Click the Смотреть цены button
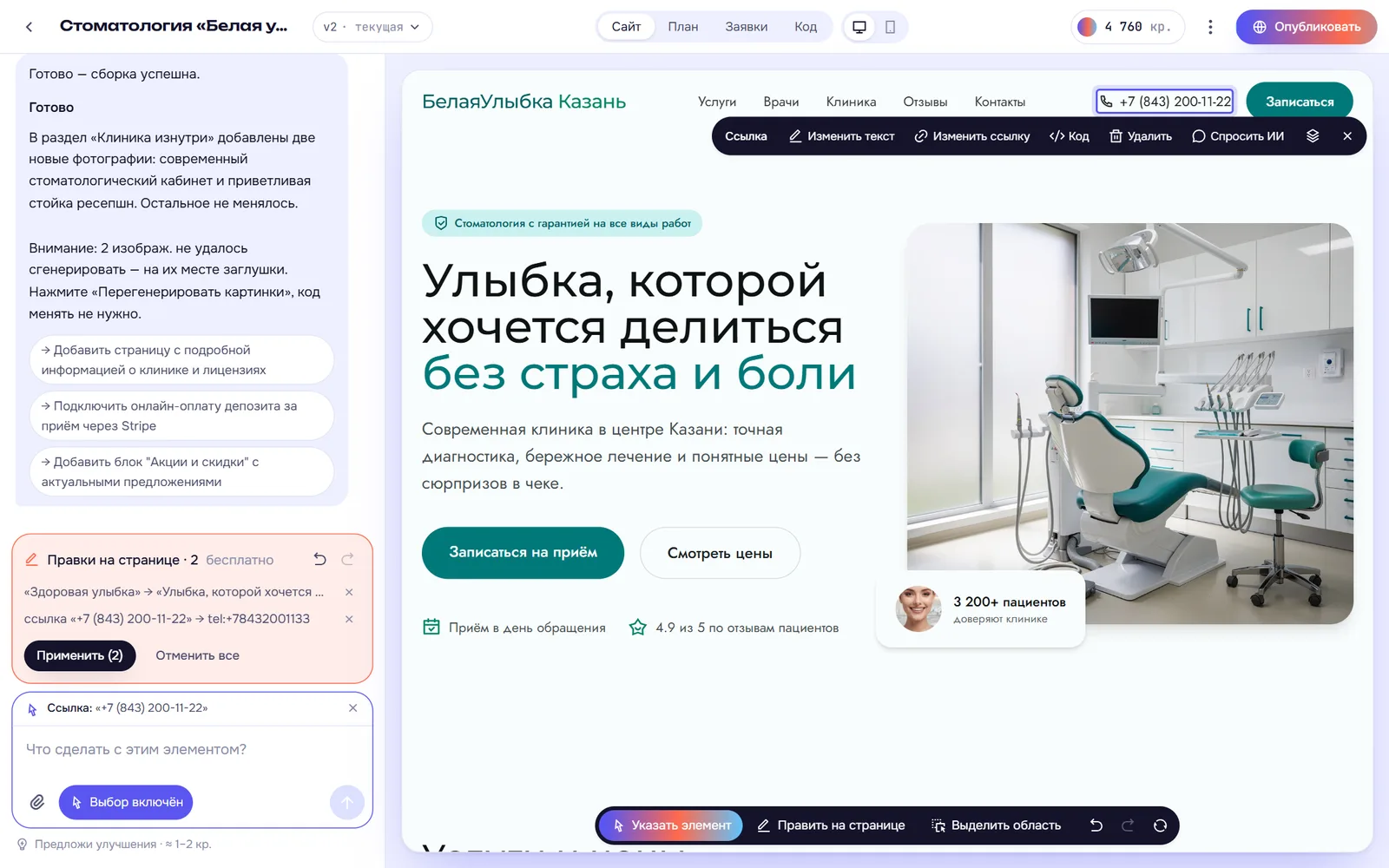The width and height of the screenshot is (1389, 868). coord(720,553)
